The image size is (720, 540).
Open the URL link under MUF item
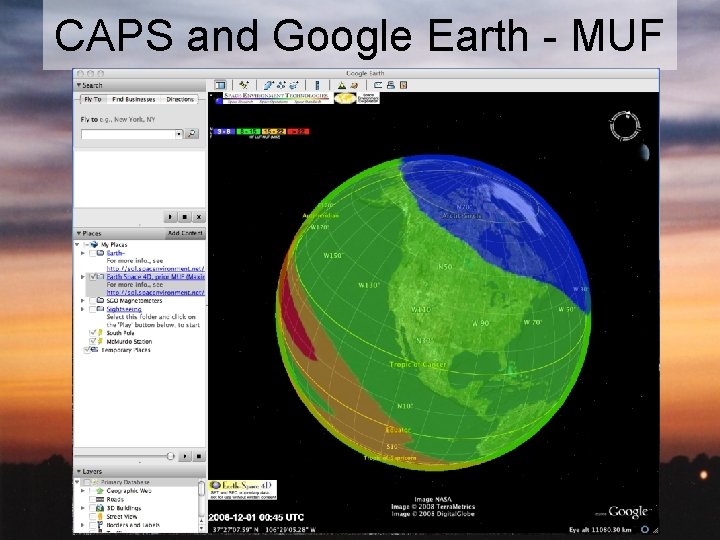click(x=156, y=292)
